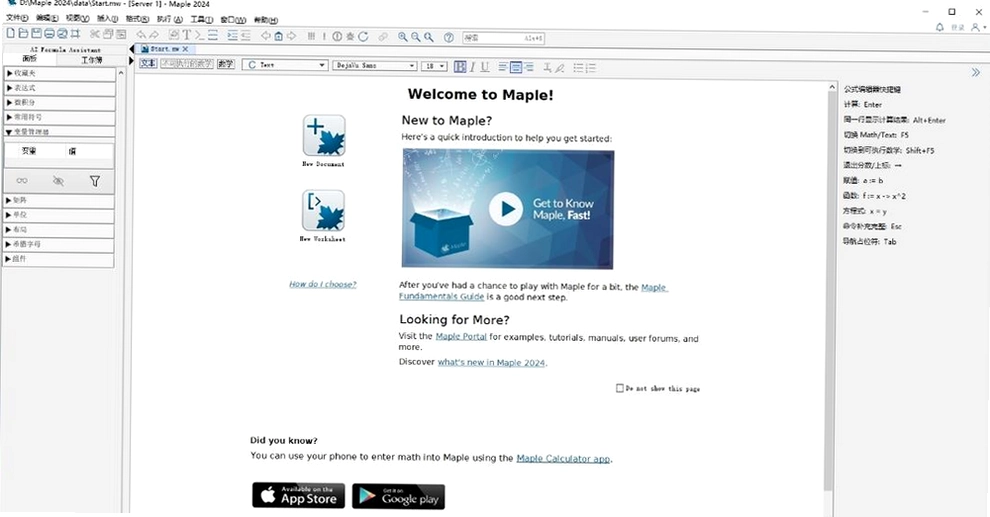Image resolution: width=990 pixels, height=517 pixels.
Task: Cut selection with the scissors icon
Action: (95, 35)
